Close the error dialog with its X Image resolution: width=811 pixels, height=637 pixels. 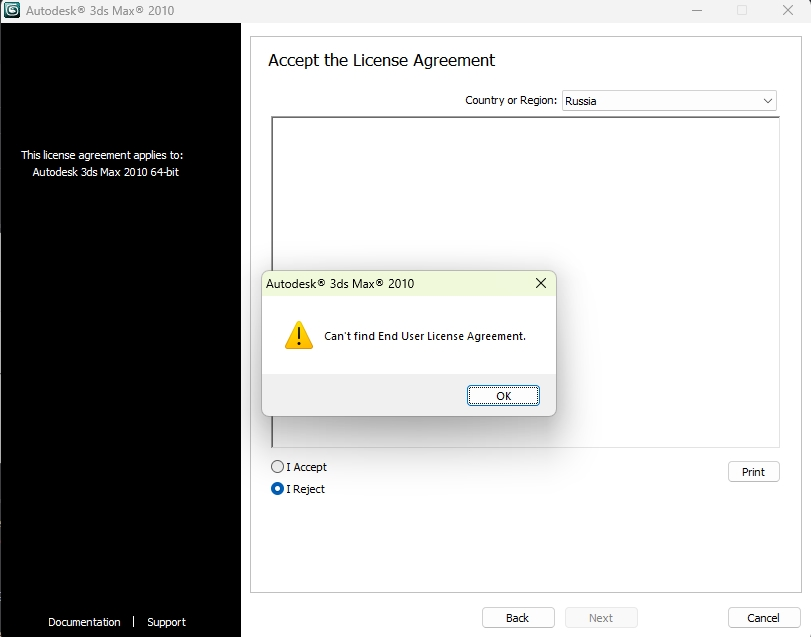click(x=541, y=283)
